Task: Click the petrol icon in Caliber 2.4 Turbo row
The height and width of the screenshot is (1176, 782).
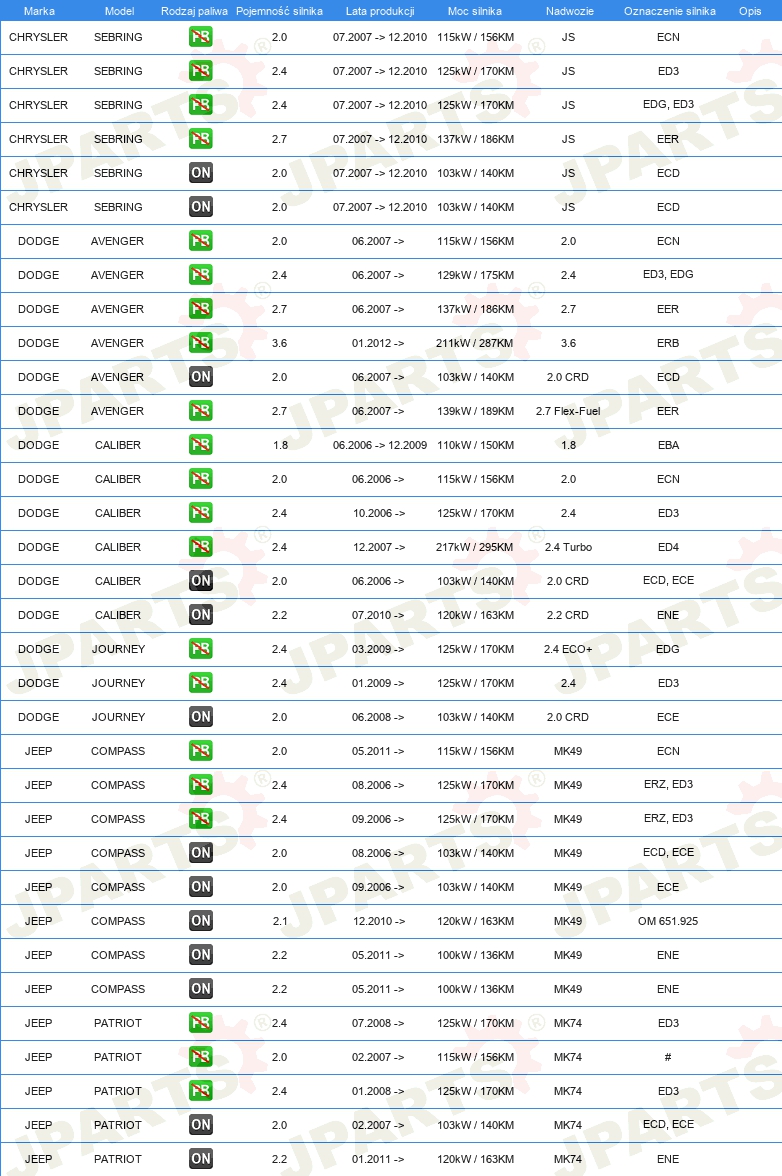Action: pos(200,547)
